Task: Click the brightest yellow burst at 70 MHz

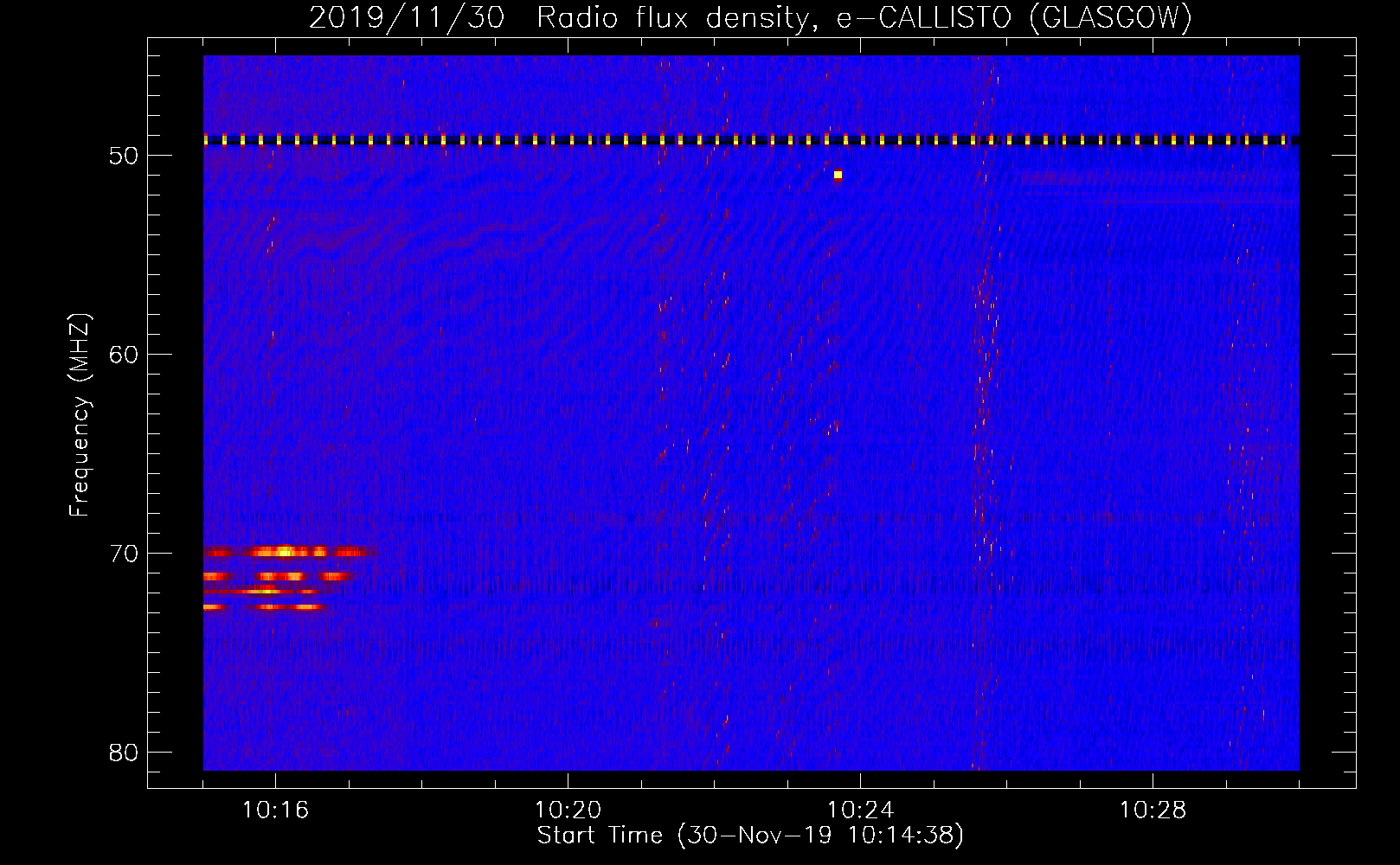Action: pyautogui.click(x=285, y=551)
